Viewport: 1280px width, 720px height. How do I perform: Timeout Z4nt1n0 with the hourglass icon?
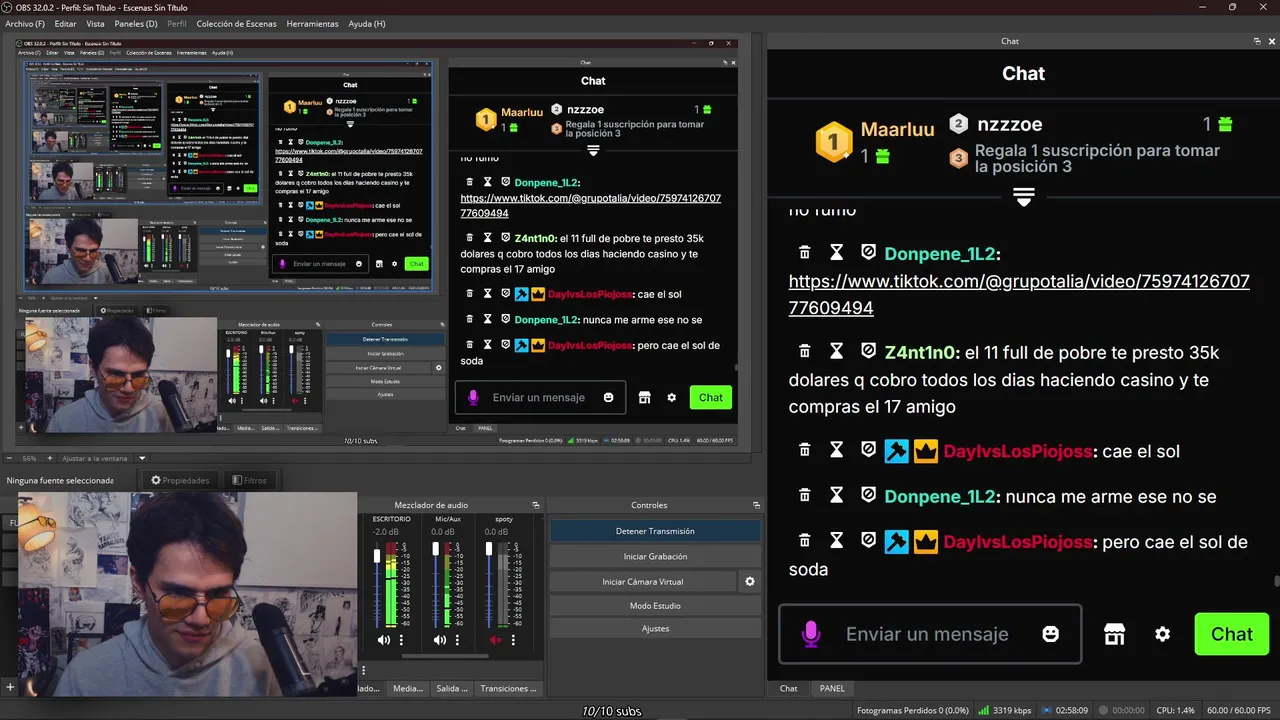point(837,352)
